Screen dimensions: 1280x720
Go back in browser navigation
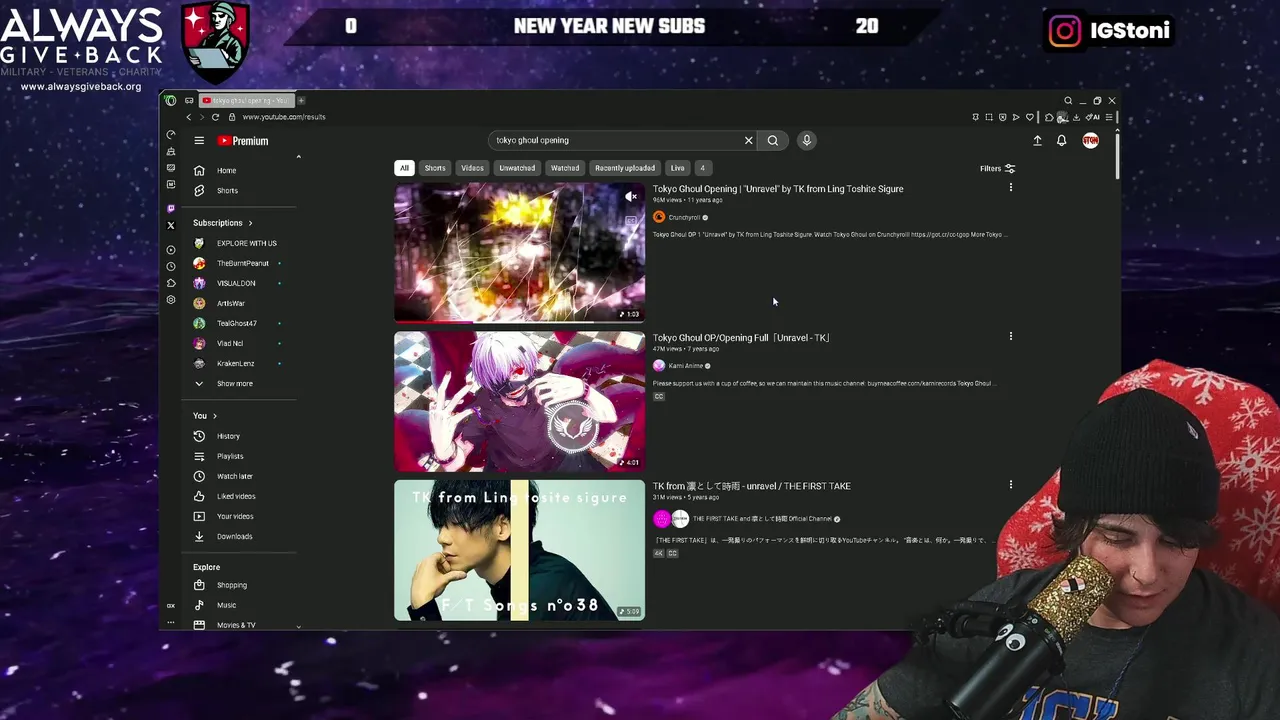point(189,117)
